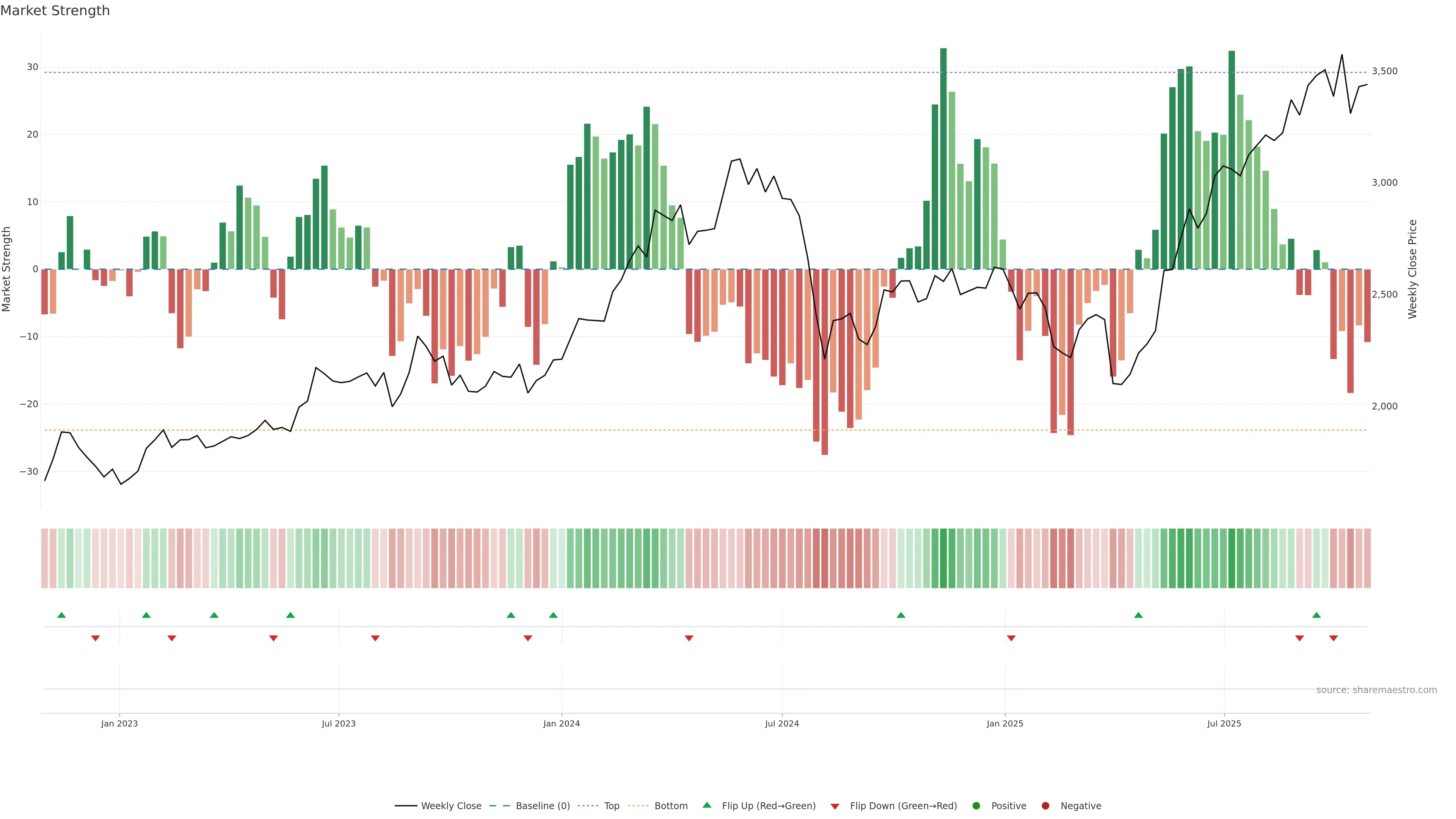Click the last red flip-down triangle marker
Screen dimensions: 1456x819
click(1334, 638)
